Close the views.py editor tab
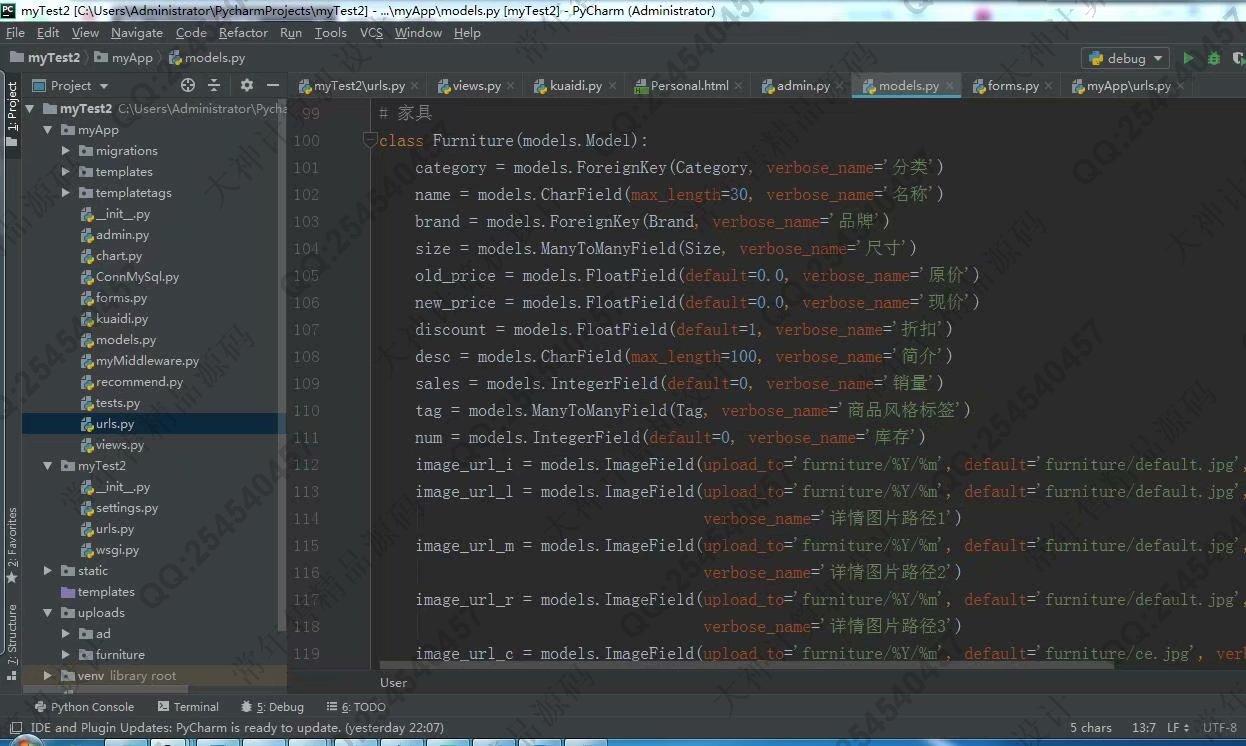This screenshot has height=746, width=1246. point(511,86)
